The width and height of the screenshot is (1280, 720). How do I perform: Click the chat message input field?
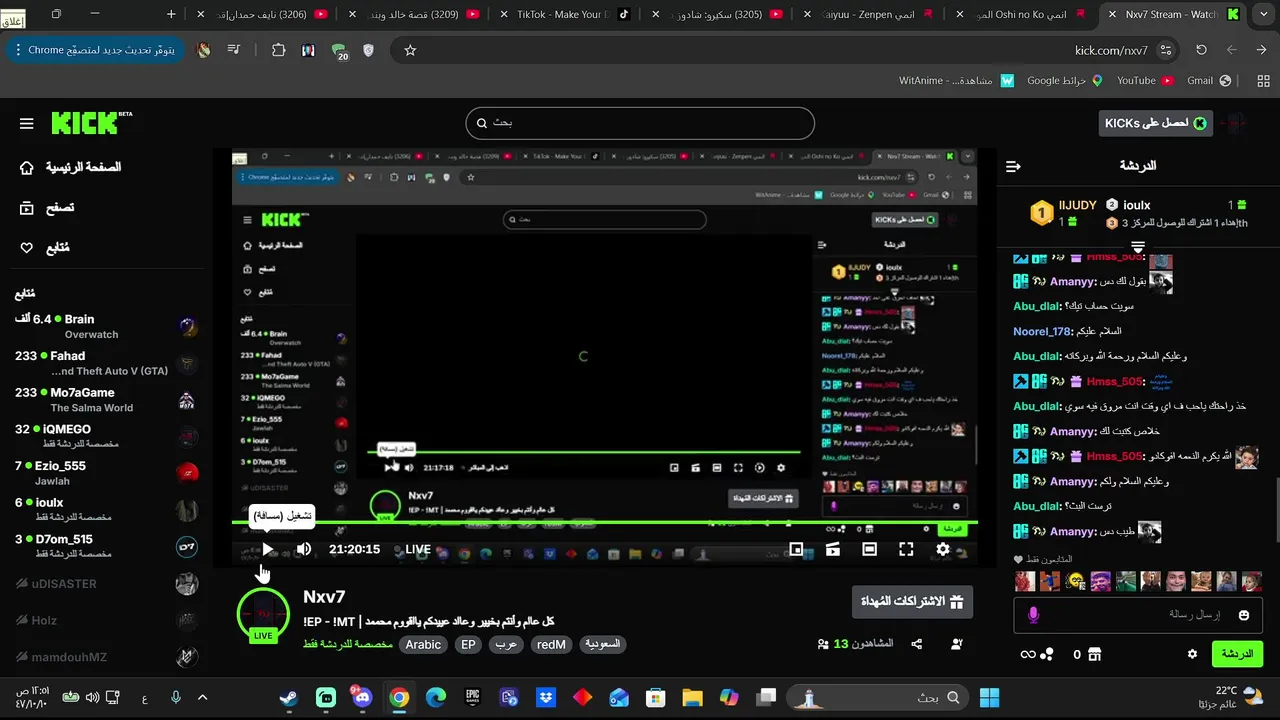(x=1137, y=615)
